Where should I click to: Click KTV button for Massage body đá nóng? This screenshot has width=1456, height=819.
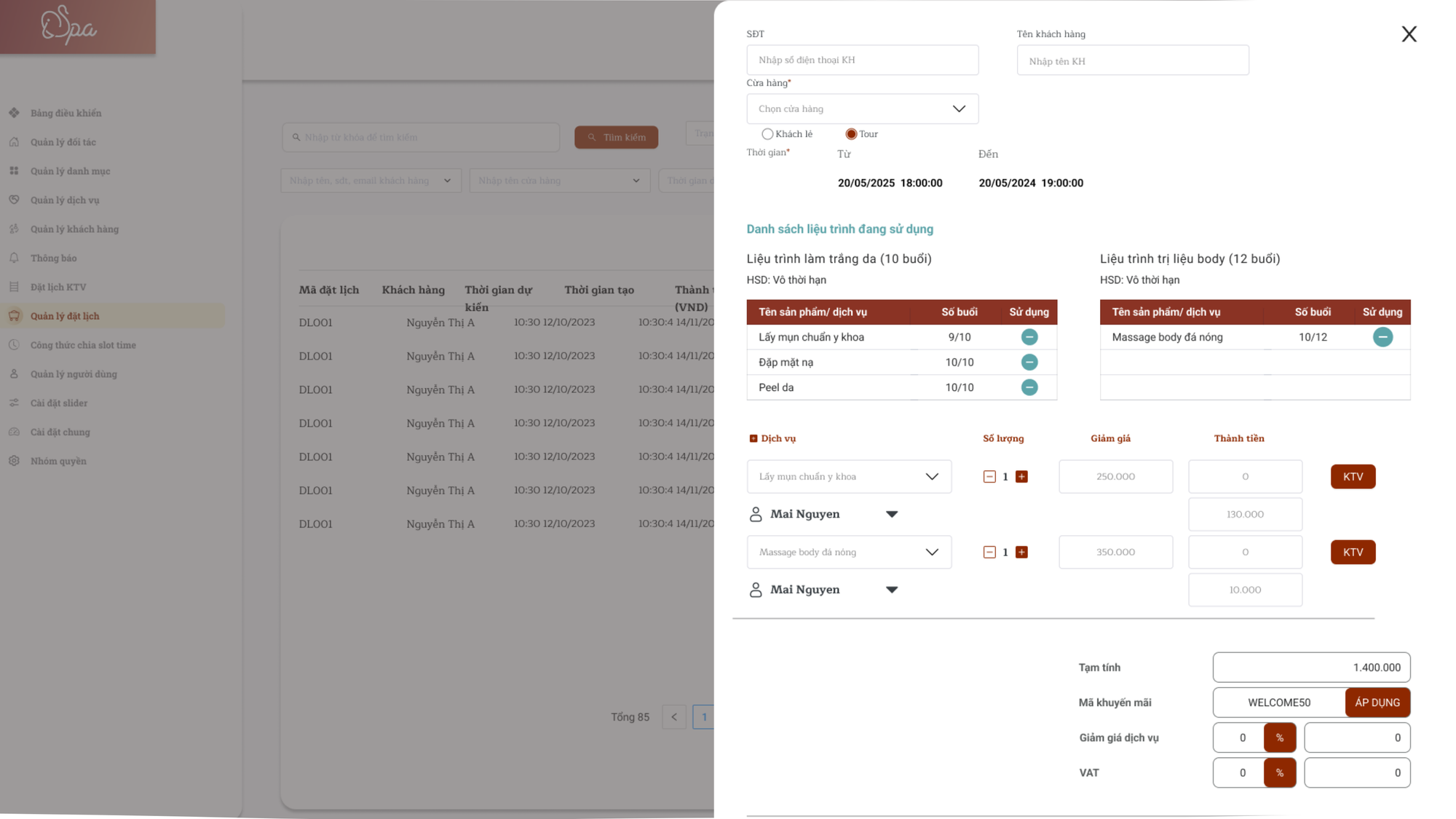tap(1352, 553)
